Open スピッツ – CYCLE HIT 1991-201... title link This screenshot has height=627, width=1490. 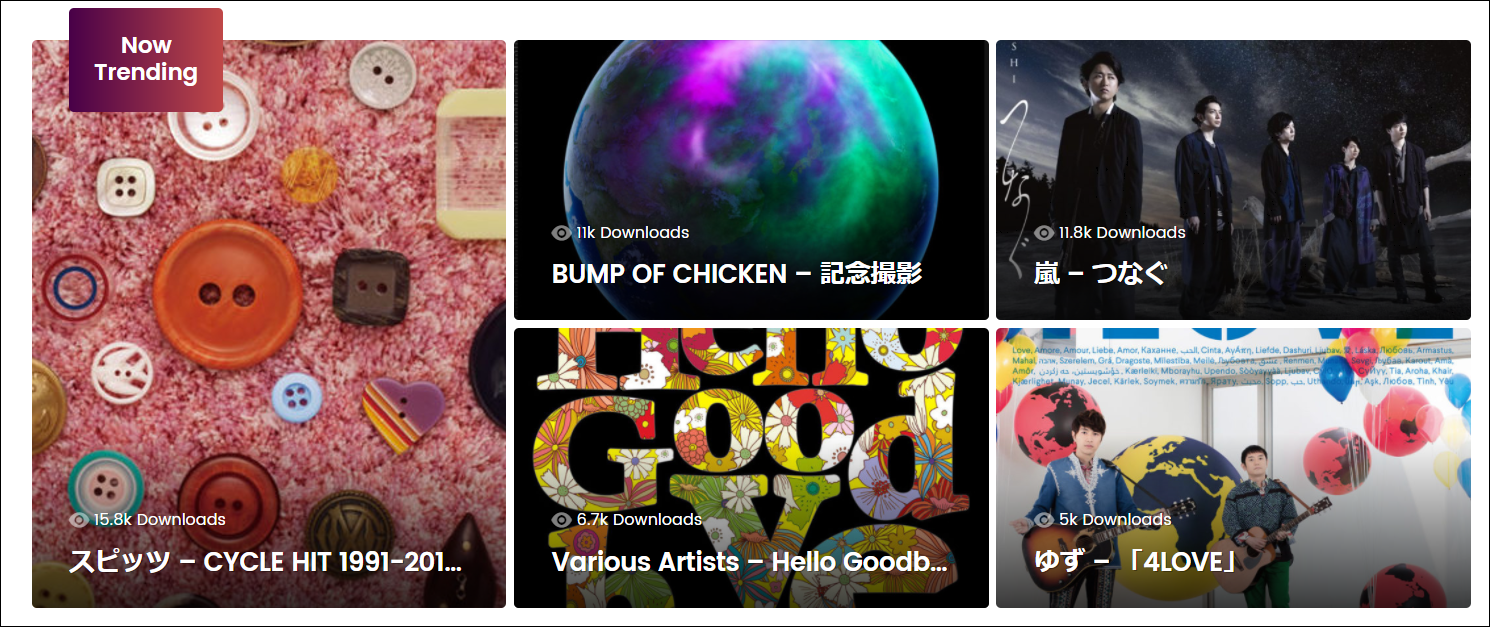[x=265, y=562]
